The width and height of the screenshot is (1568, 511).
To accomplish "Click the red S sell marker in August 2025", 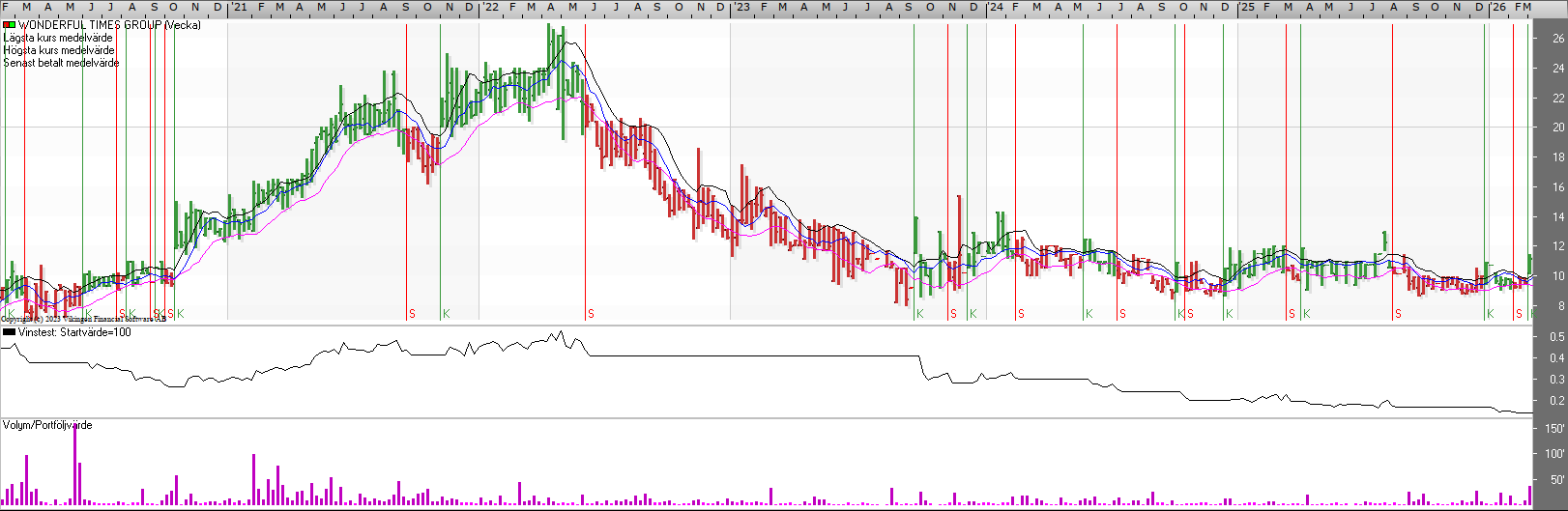I will point(1398,314).
